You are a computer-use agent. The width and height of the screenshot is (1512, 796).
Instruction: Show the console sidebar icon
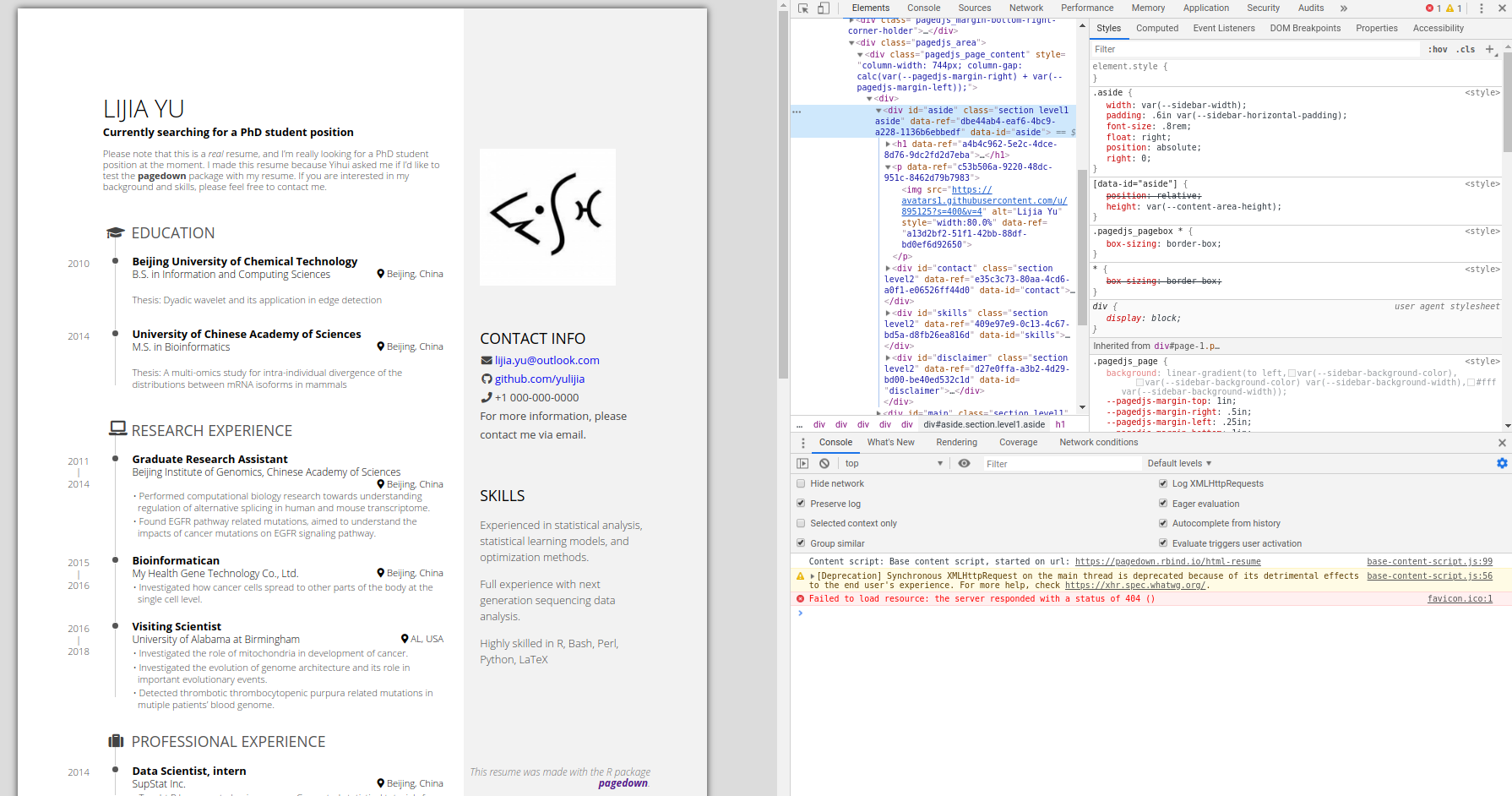pos(802,464)
